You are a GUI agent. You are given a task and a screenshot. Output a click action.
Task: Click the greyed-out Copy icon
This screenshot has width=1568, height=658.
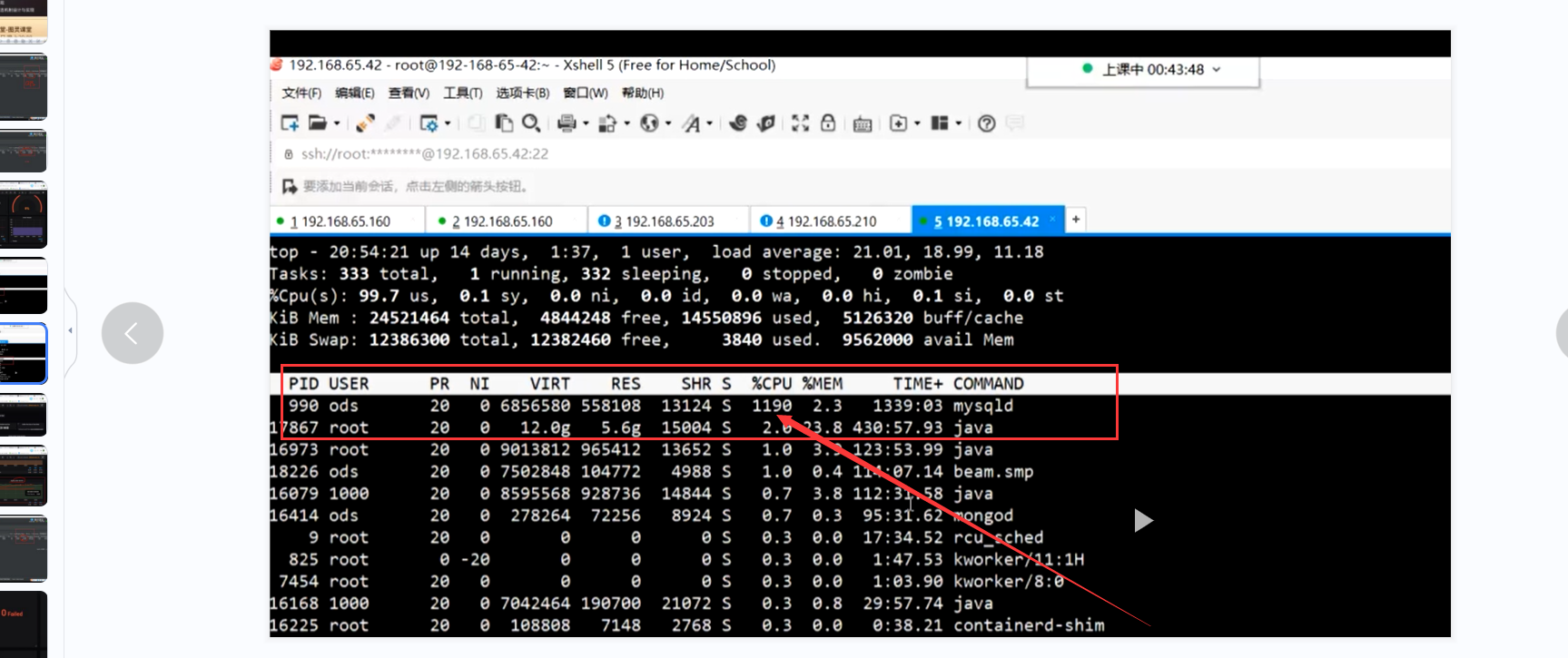pyautogui.click(x=476, y=123)
